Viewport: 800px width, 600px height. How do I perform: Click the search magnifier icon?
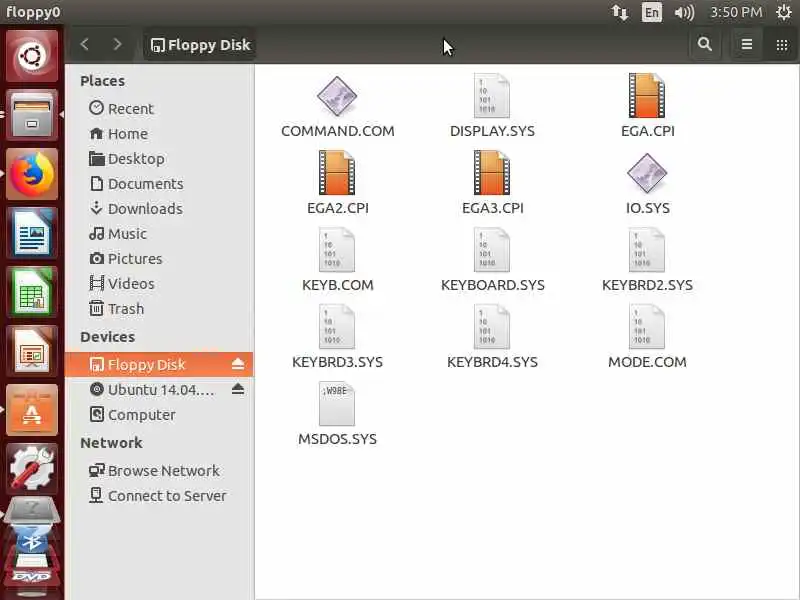[705, 44]
